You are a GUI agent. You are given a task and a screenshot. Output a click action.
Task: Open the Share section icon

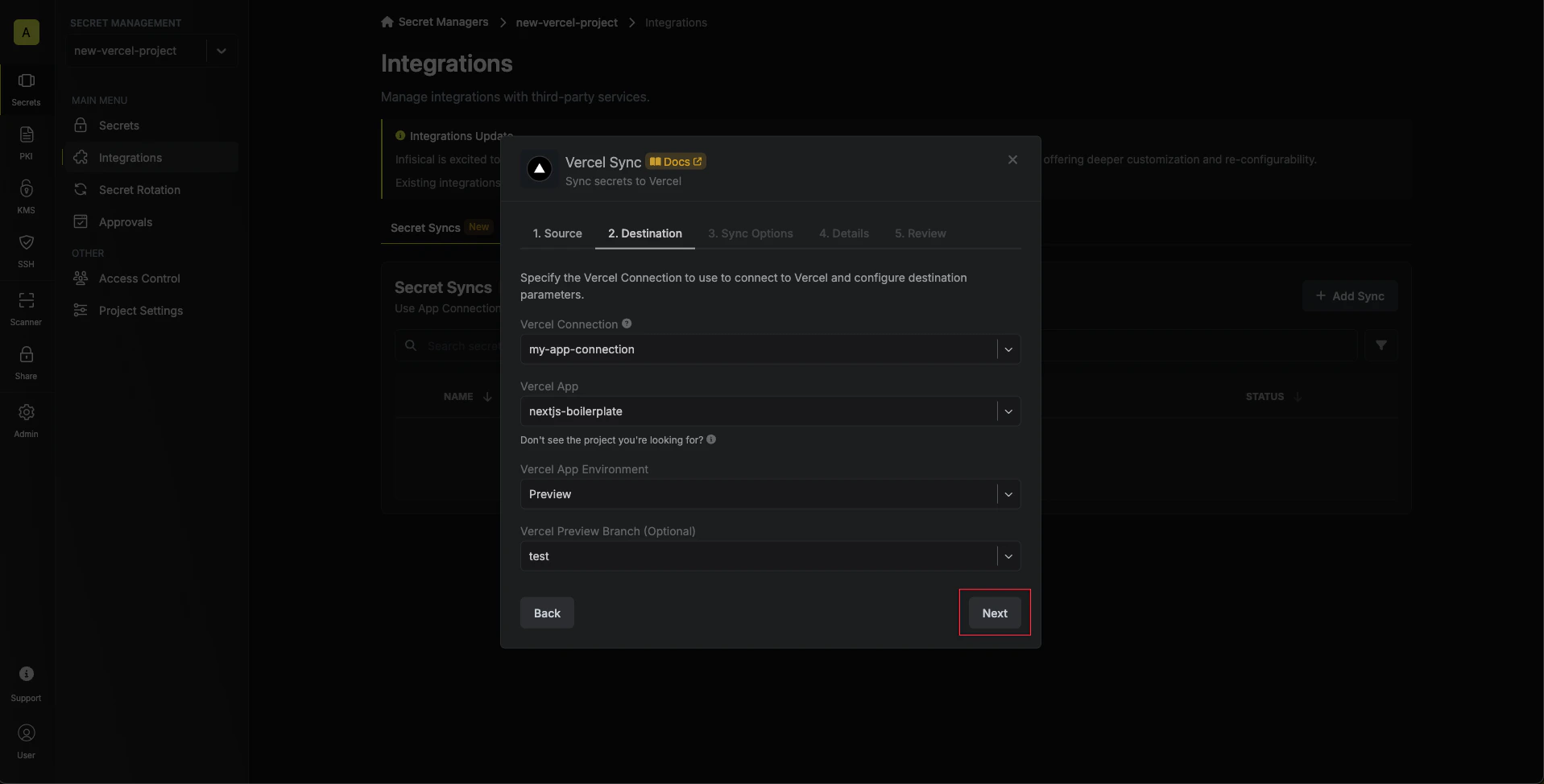click(26, 354)
